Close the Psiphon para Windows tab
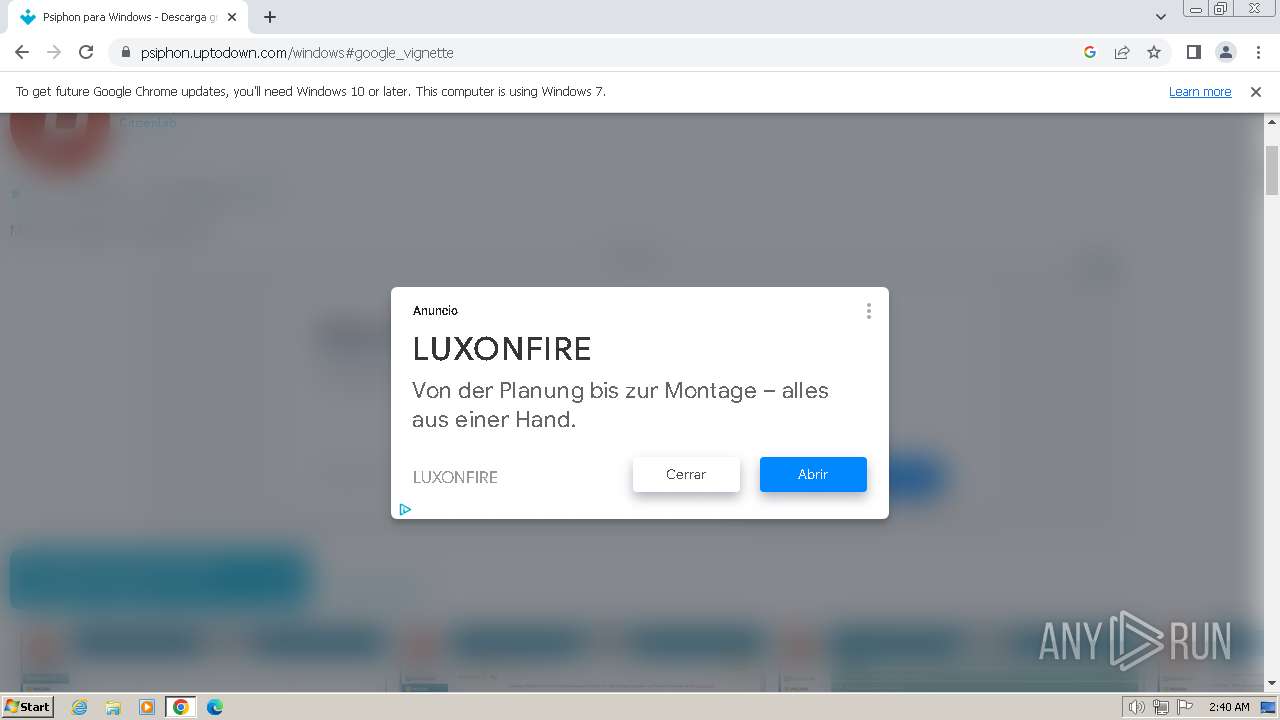 [232, 17]
